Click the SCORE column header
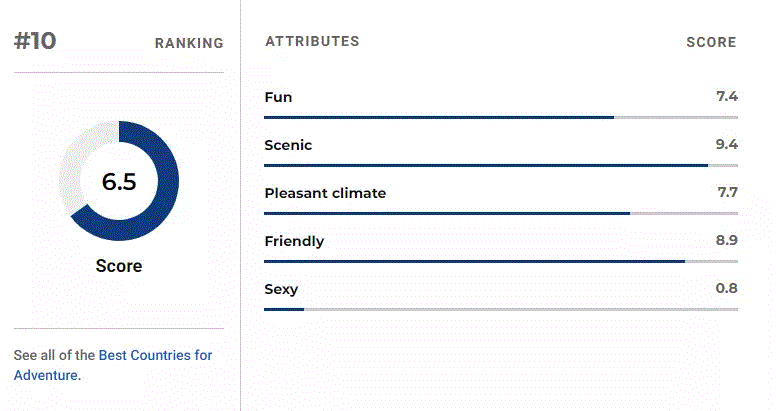Image resolution: width=776 pixels, height=411 pixels. [x=711, y=43]
